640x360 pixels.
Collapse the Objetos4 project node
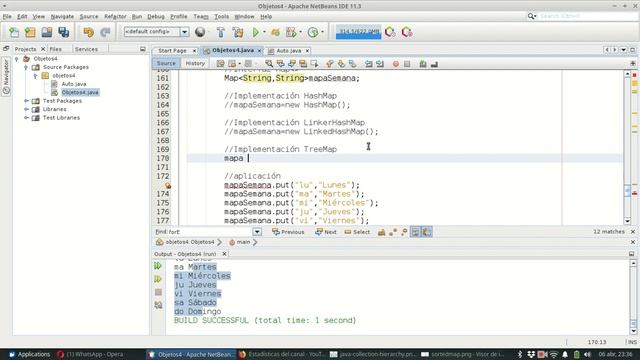point(17,59)
